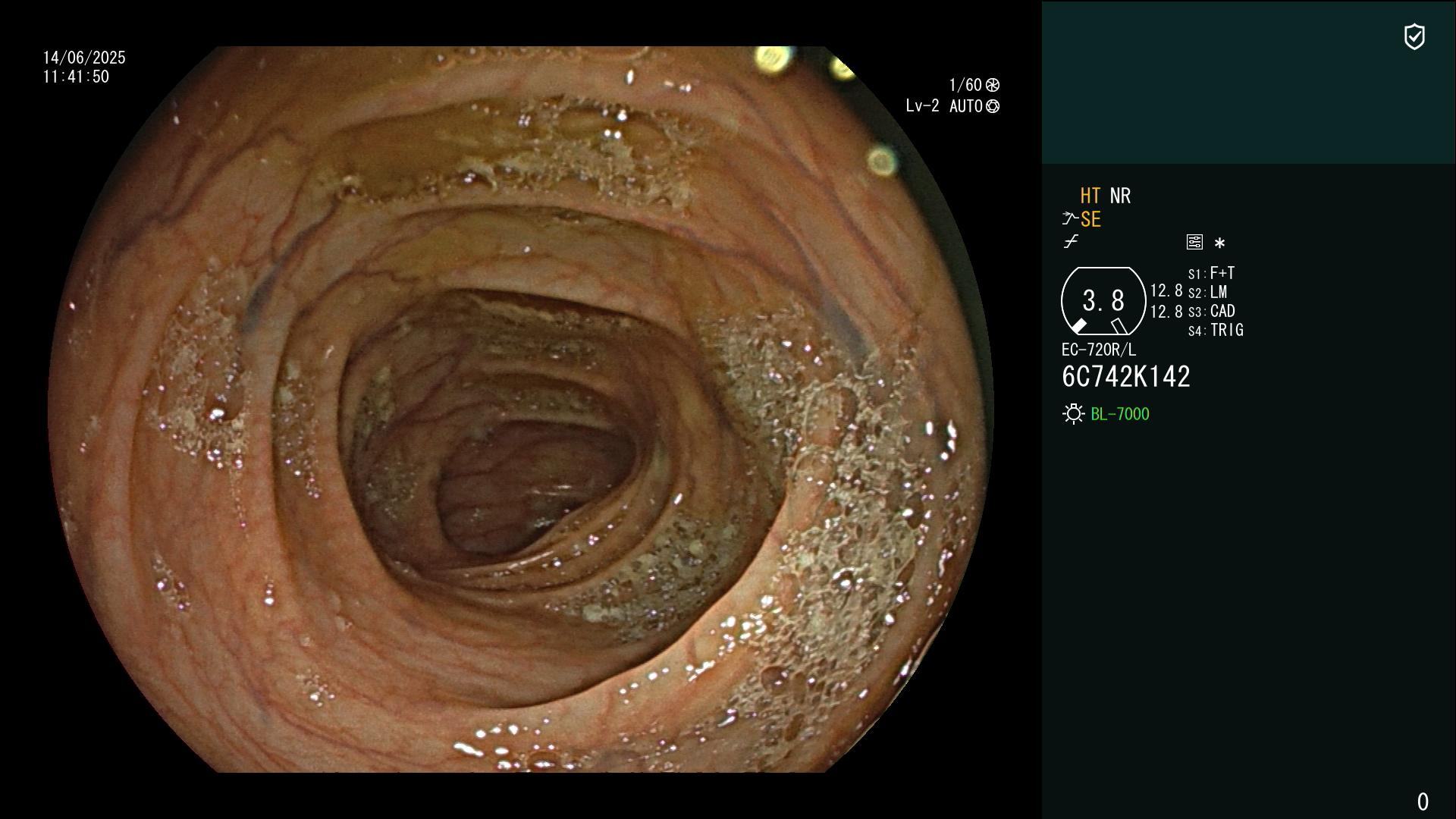This screenshot has width=1456, height=819.
Task: Open the slider settings icon
Action: click(x=1194, y=242)
